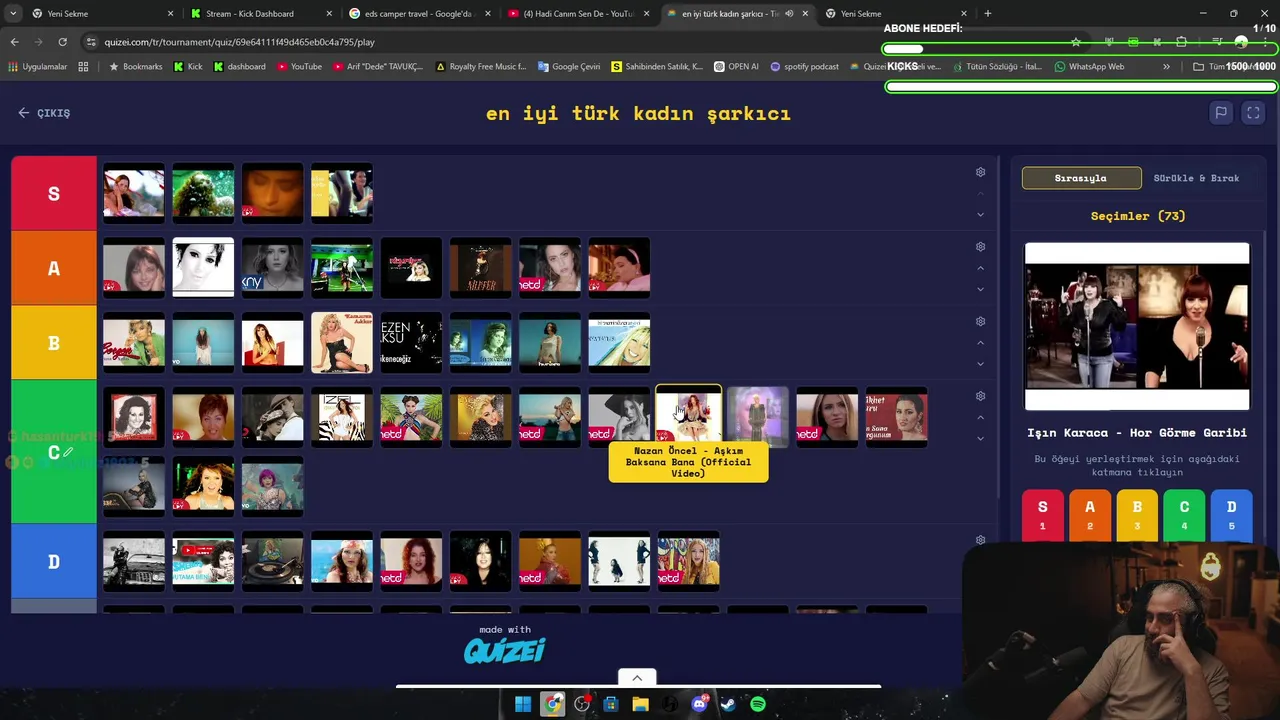View site information icon in address bar
1280x720 pixels.
pyautogui.click(x=91, y=42)
